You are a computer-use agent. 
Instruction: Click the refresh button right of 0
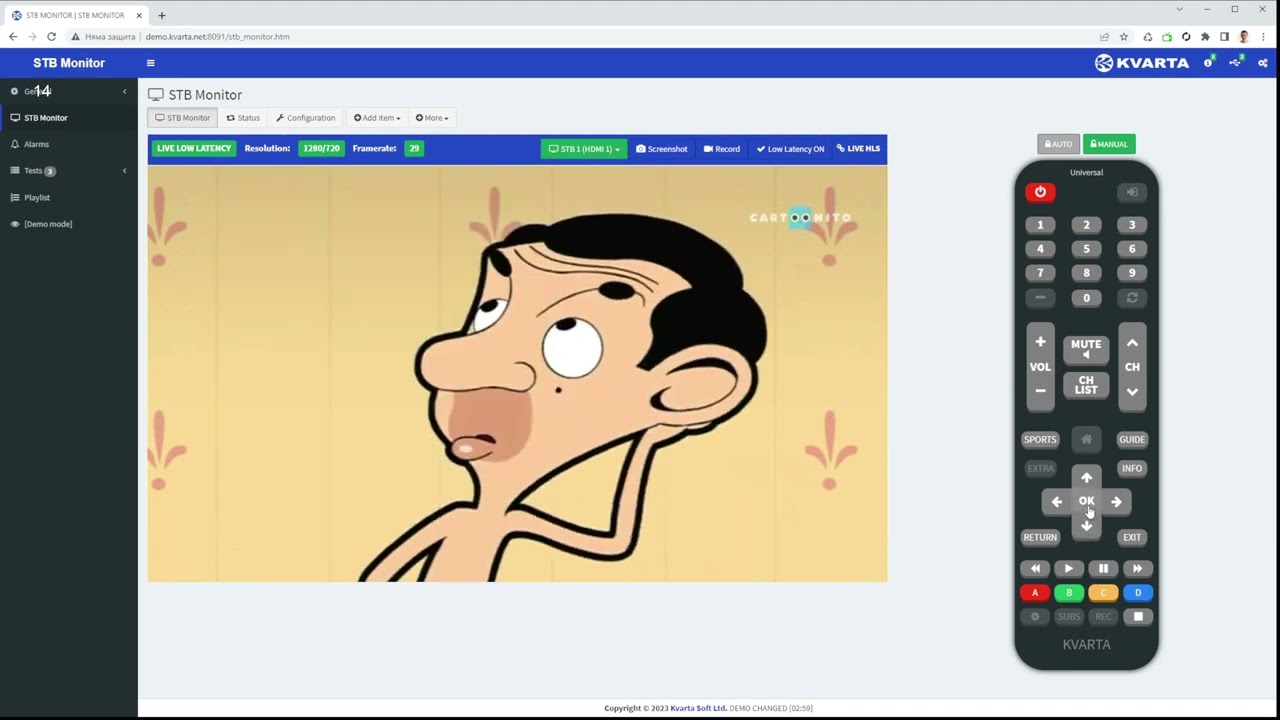pyautogui.click(x=1132, y=298)
